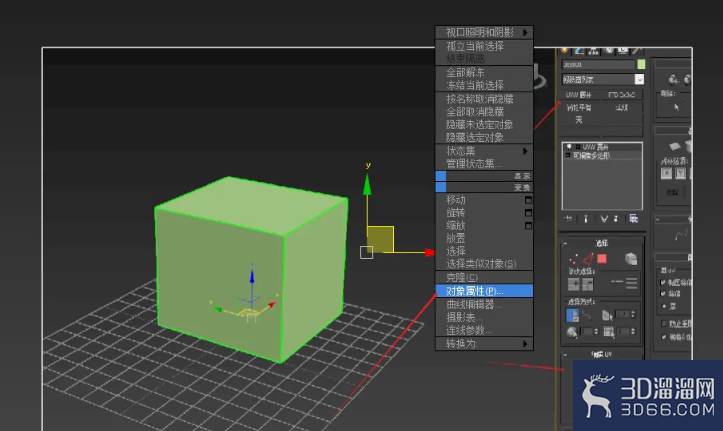Expand the 转换为: submenu arrow
This screenshot has width=723, height=431.
525,344
